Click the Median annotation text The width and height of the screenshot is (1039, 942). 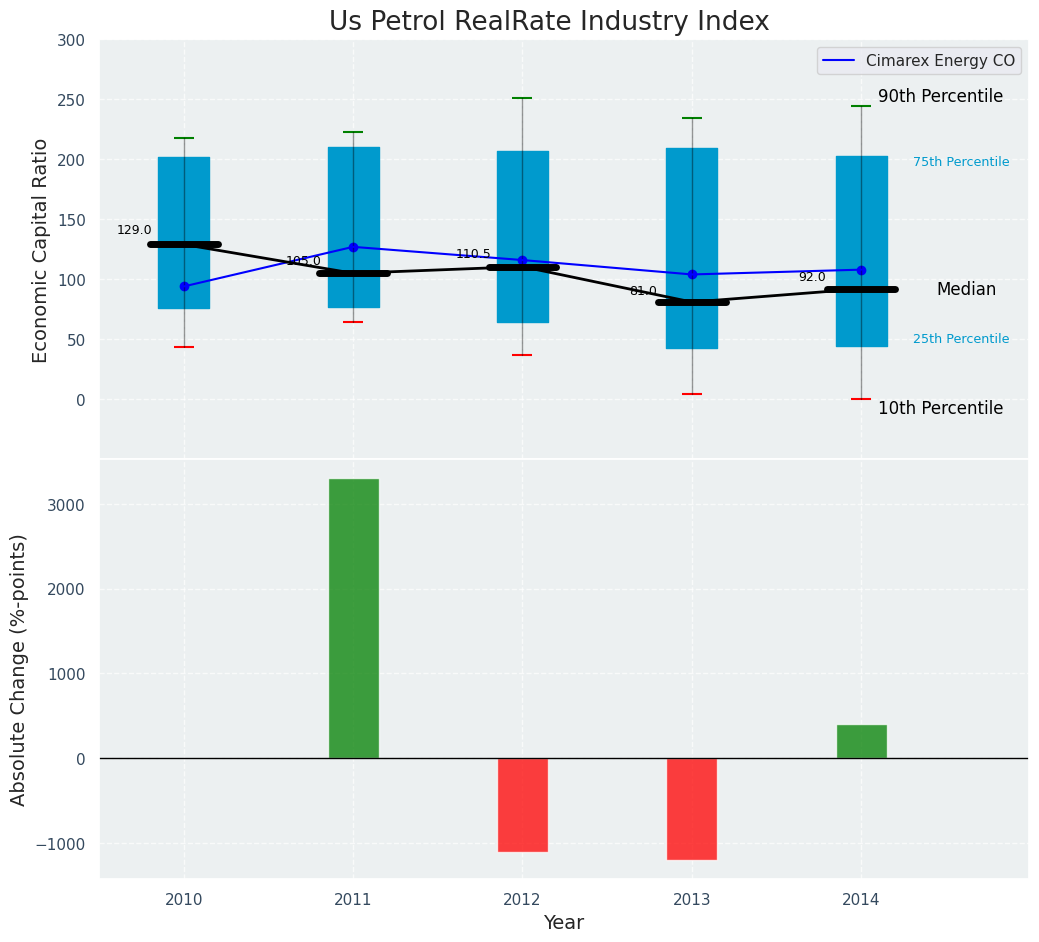click(x=966, y=289)
